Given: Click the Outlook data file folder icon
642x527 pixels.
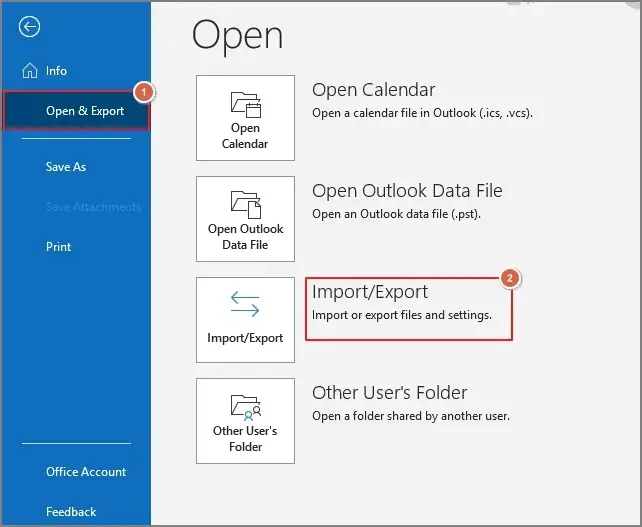Looking at the screenshot, I should [245, 204].
